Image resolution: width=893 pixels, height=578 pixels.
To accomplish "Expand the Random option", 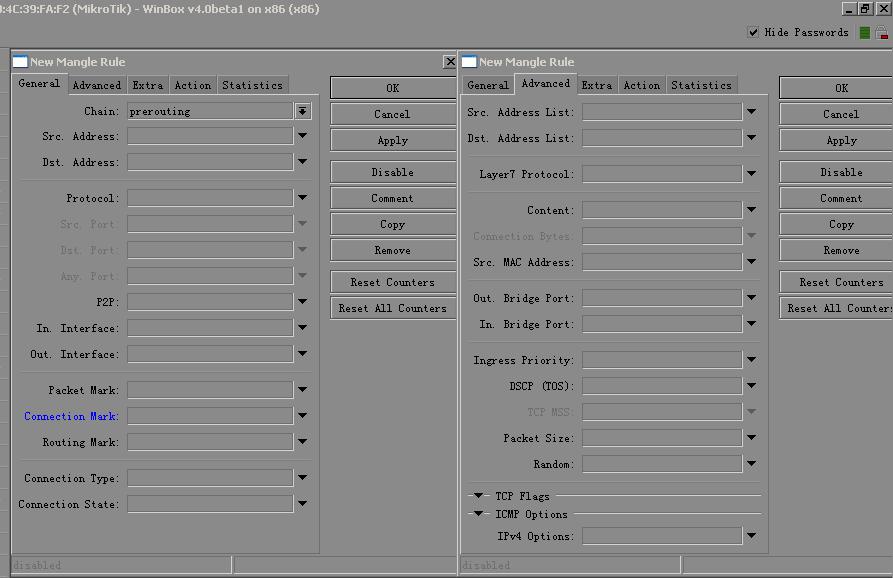I will tap(752, 464).
